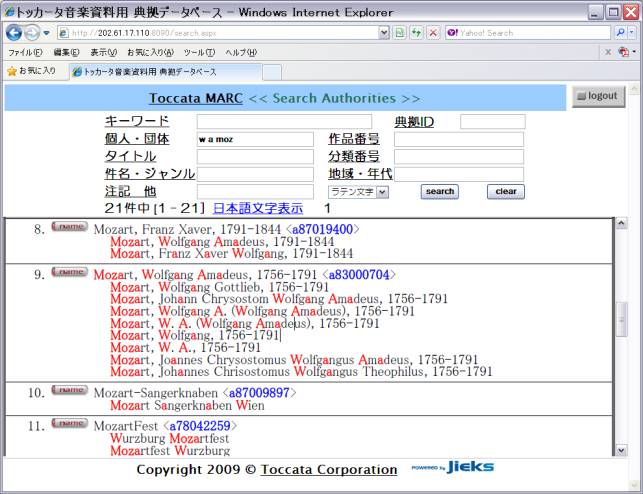Screen dimensions: 643x494
Task: Click results list scroll up arrow
Action: [621, 223]
